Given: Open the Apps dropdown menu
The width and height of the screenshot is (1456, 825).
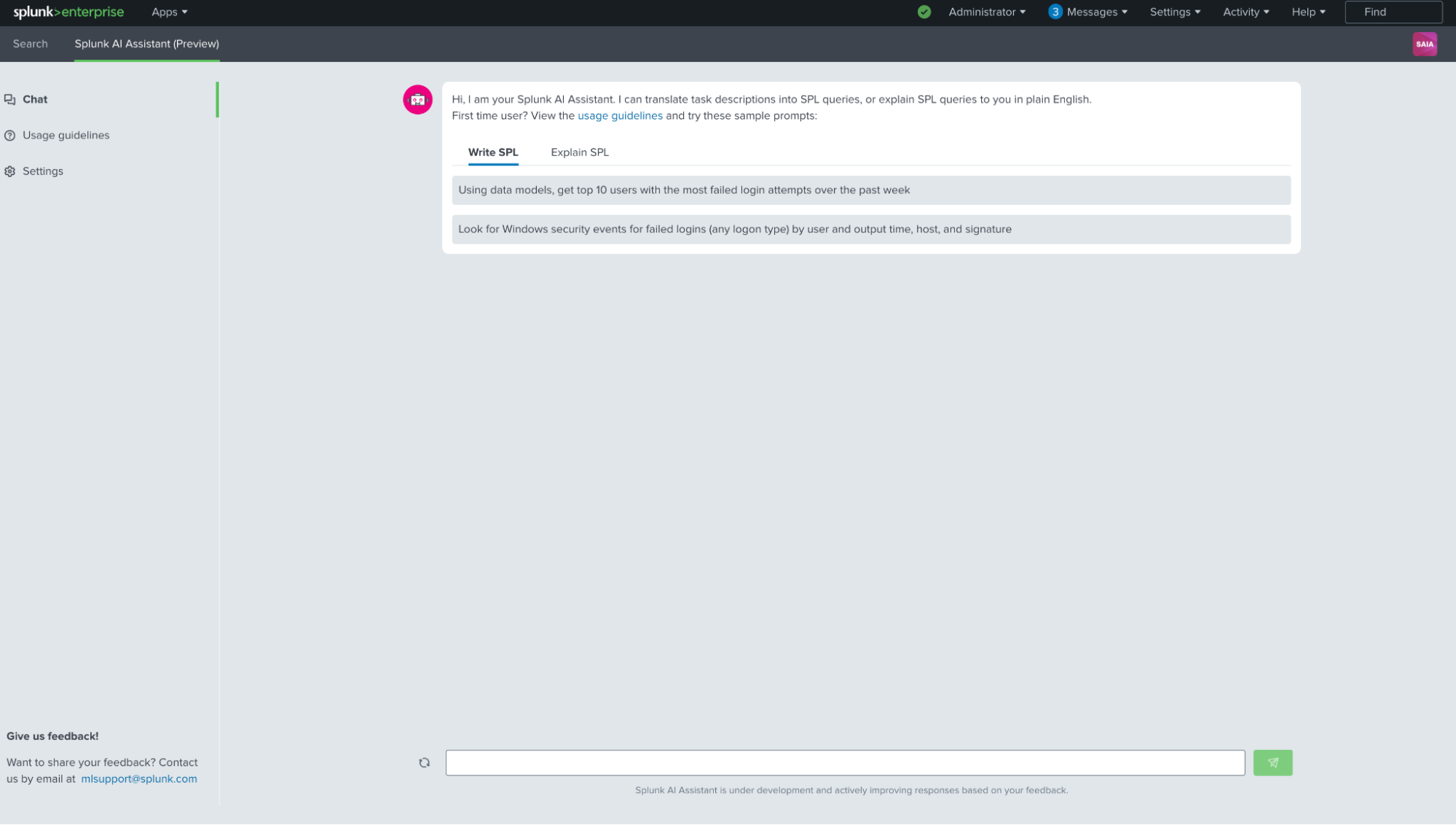Looking at the screenshot, I should [169, 12].
